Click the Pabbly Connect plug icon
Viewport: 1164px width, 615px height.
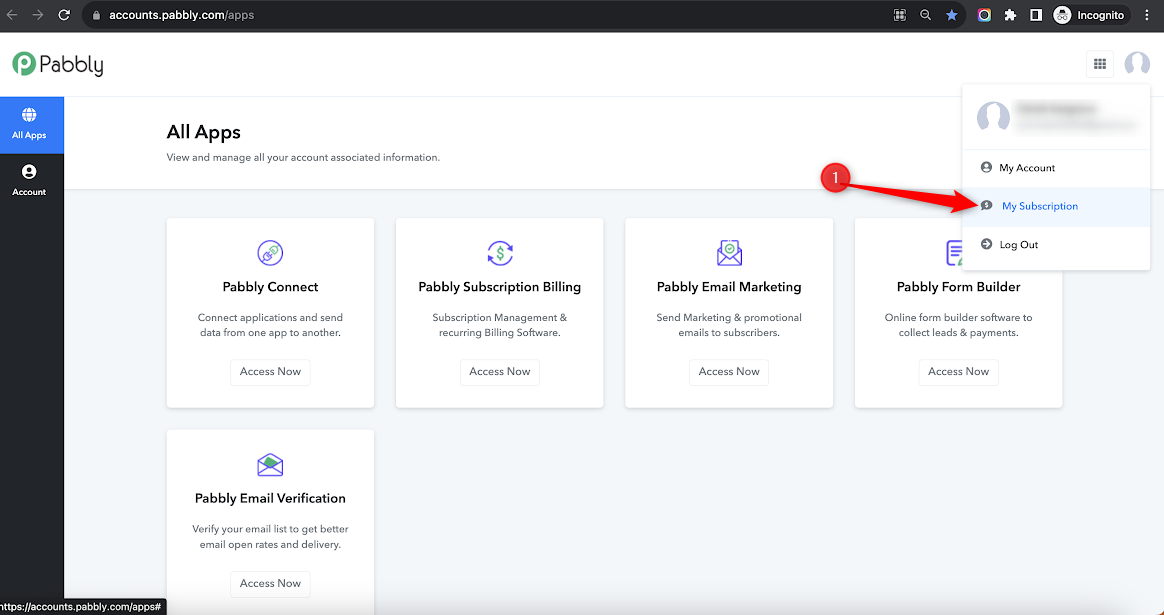pos(270,253)
